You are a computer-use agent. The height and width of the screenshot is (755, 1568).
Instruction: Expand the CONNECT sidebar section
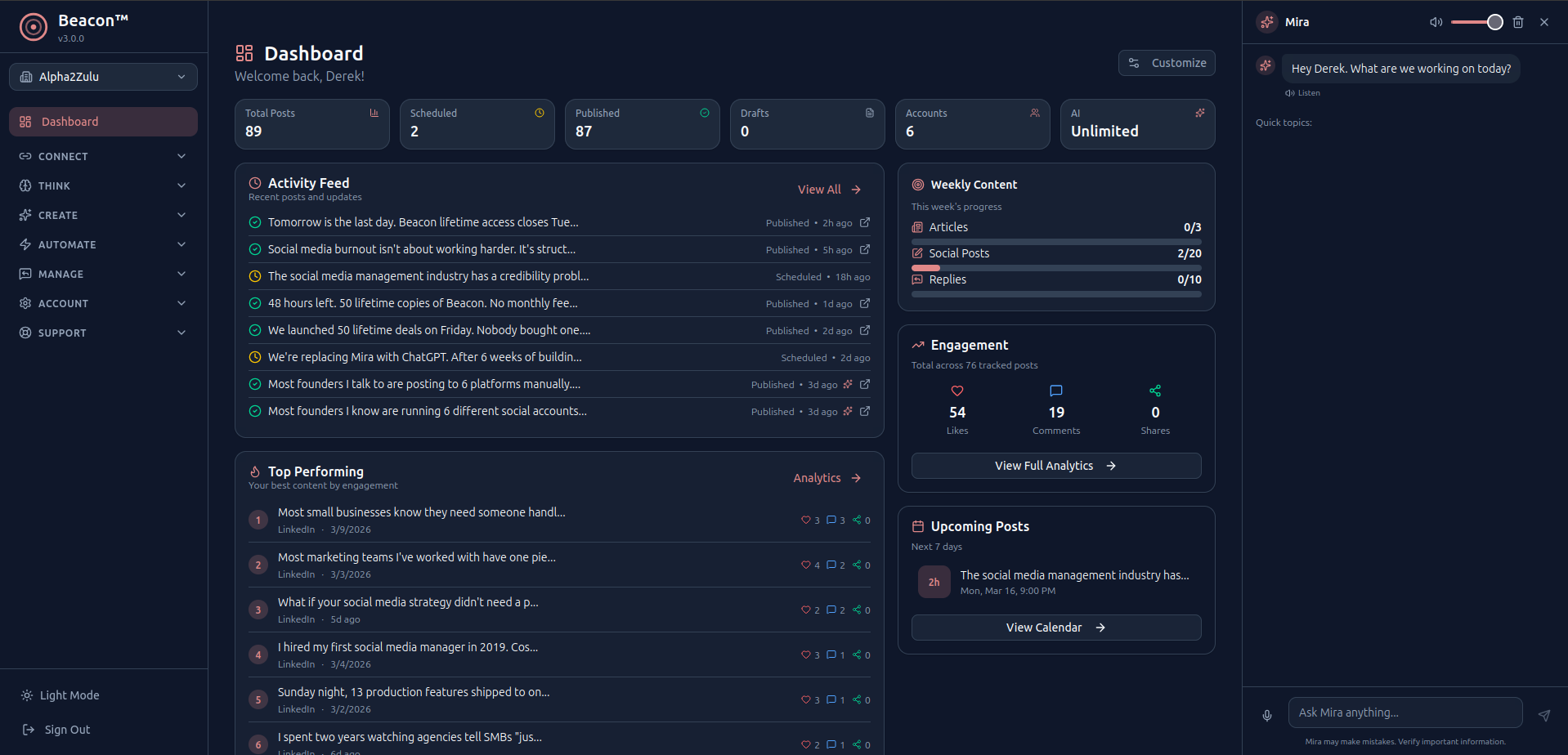click(103, 156)
